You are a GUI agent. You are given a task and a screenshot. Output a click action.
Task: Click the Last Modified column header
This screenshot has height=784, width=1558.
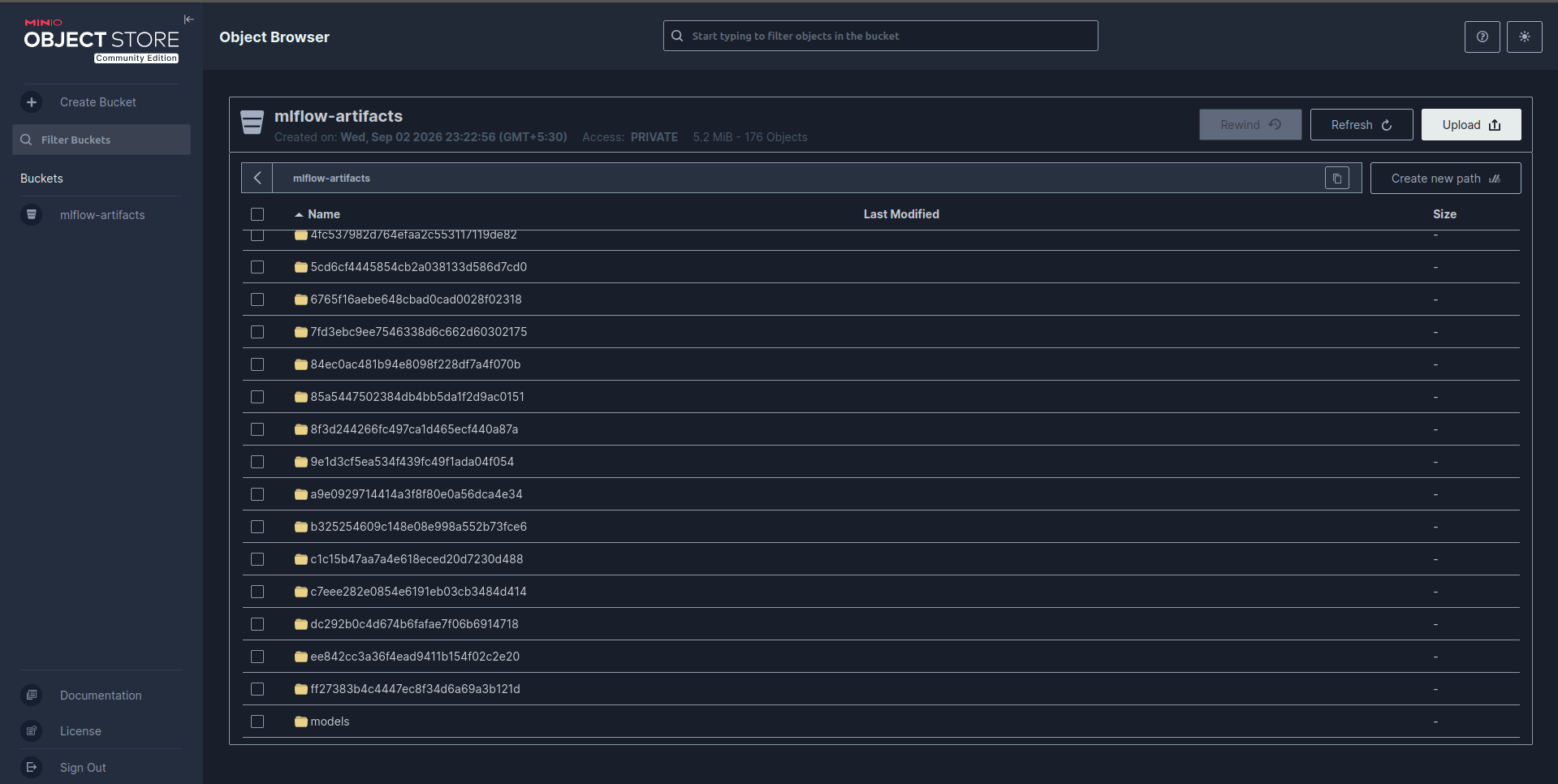[x=901, y=214]
